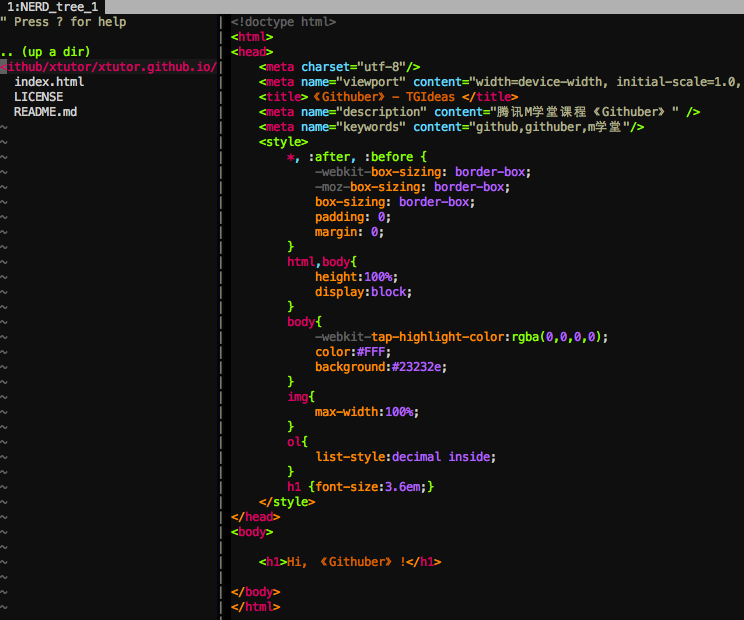Select the xtutor.github.io/ root directory row
Image resolution: width=744 pixels, height=620 pixels.
[x=109, y=67]
